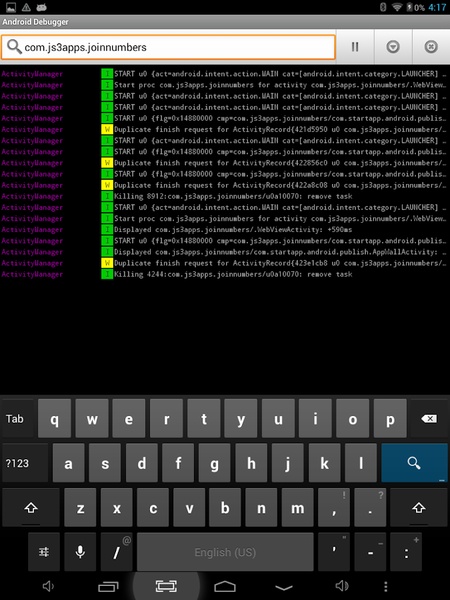Select warning line with ActivityRecord{421d5950
Viewport: 450px width, 600px height.
point(225,129)
